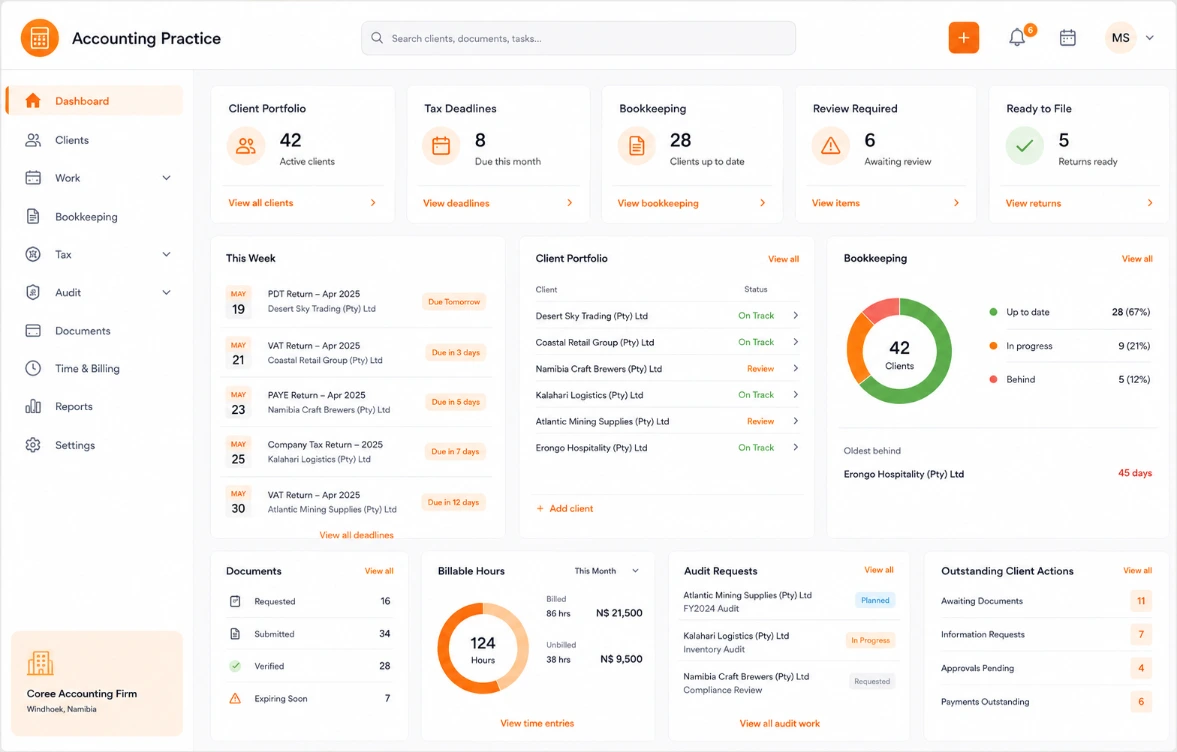Open Dashboard in the sidebar
This screenshot has height=752, width=1177.
click(95, 101)
